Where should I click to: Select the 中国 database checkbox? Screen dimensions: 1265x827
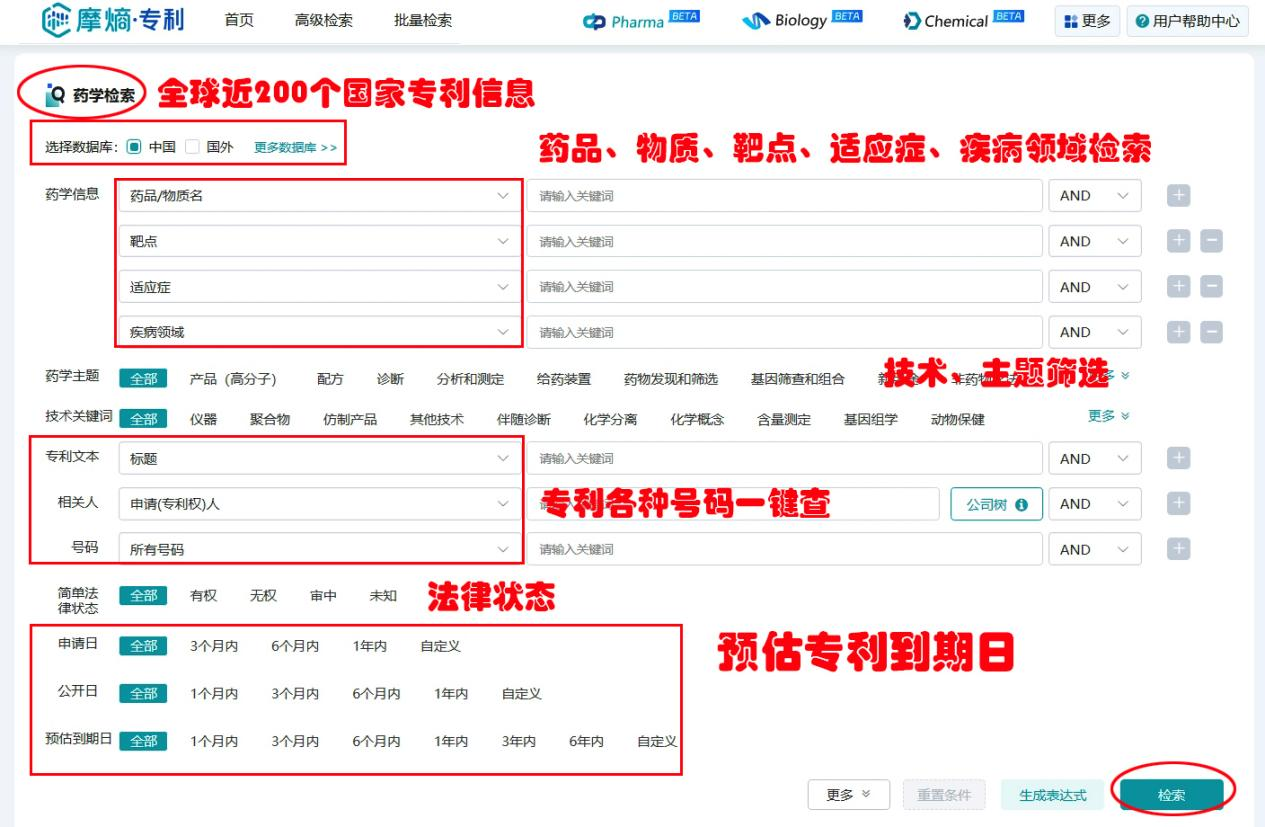pos(134,146)
